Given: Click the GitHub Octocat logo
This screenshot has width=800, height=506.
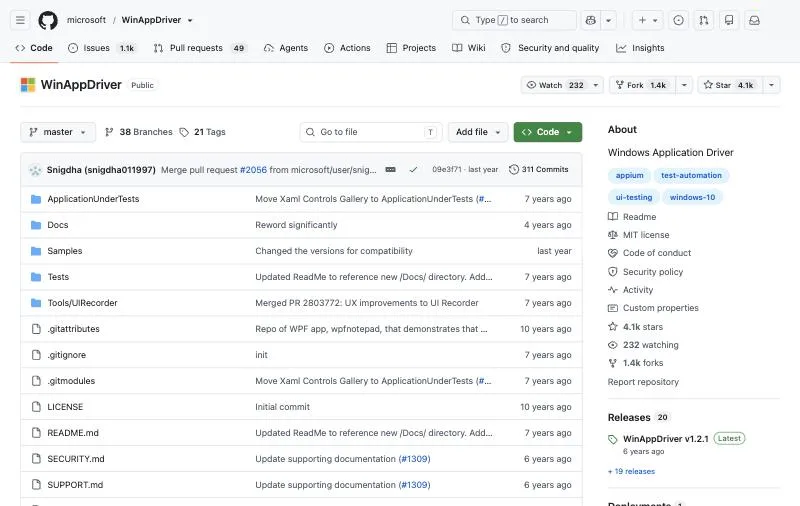Looking at the screenshot, I should point(48,20).
